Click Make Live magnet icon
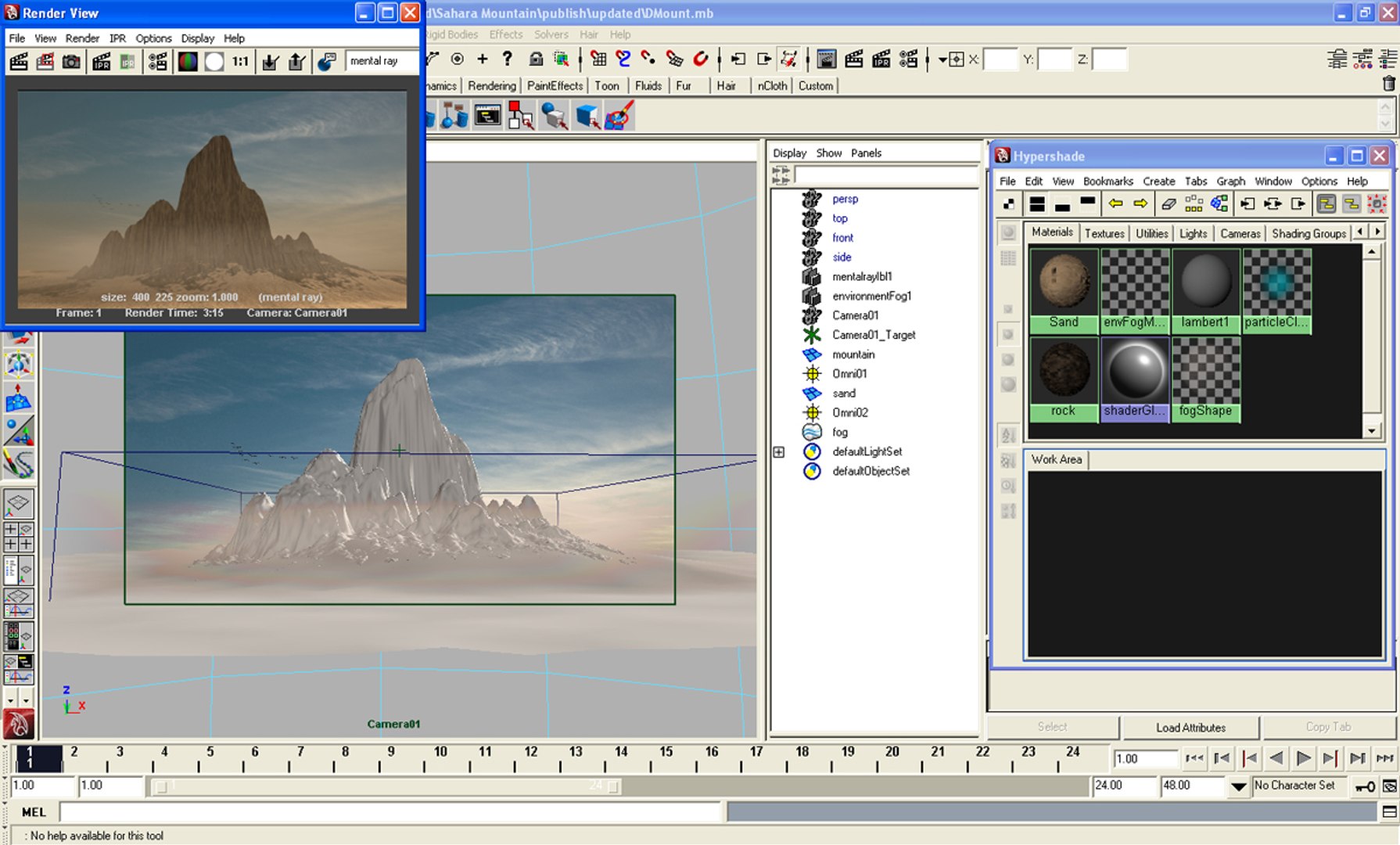Image resolution: width=1400 pixels, height=845 pixels. [x=701, y=59]
